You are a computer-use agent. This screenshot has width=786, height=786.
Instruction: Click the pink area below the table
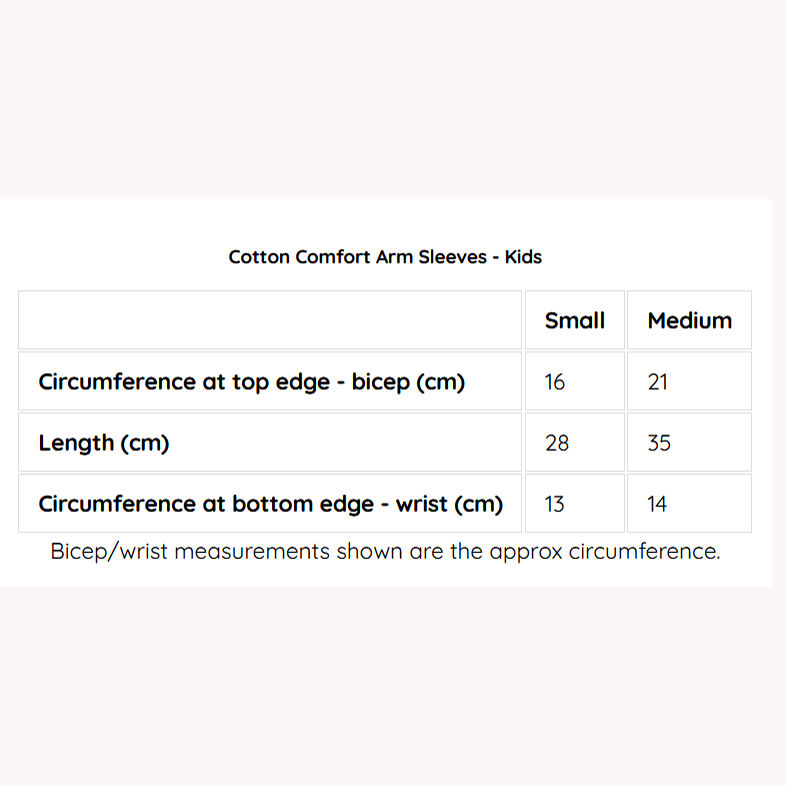point(393,690)
